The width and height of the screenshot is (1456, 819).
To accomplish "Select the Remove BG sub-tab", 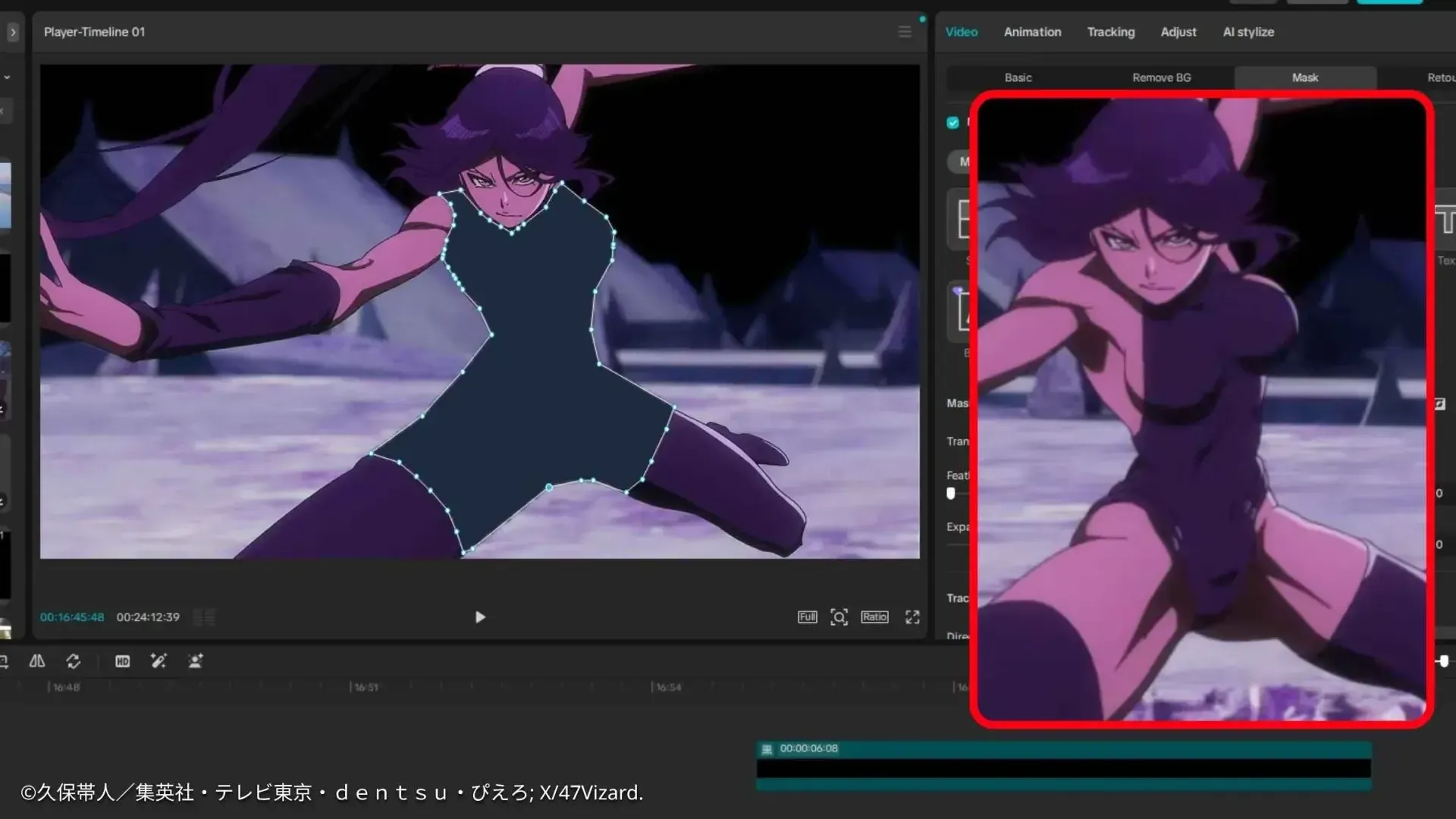I will (x=1162, y=77).
